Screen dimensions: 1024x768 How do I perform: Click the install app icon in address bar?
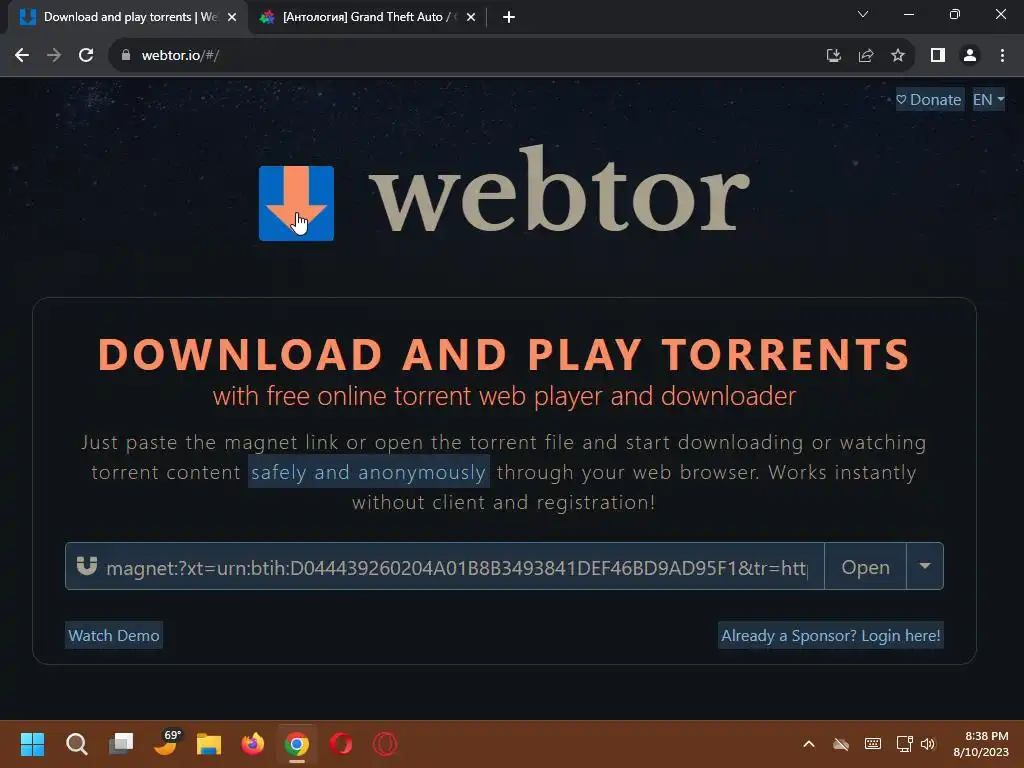coord(833,56)
